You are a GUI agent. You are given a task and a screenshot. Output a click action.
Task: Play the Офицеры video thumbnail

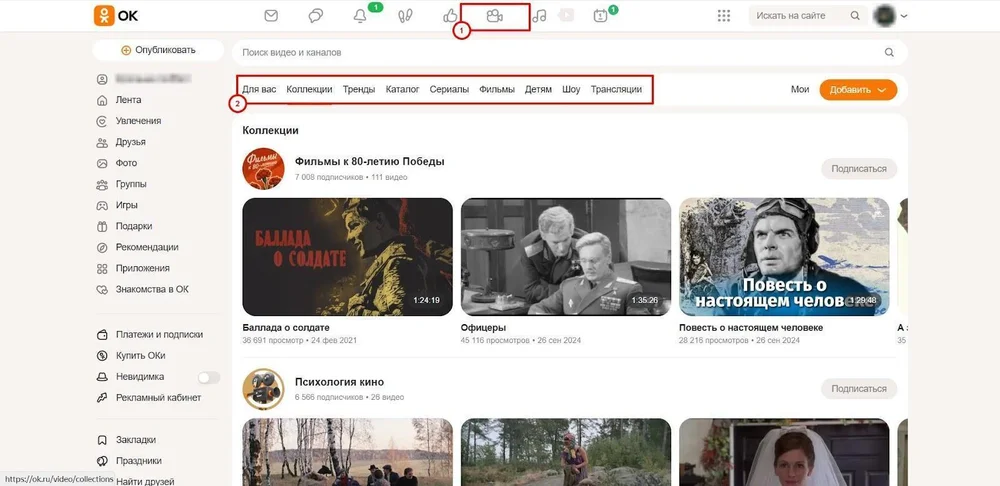pyautogui.click(x=566, y=256)
